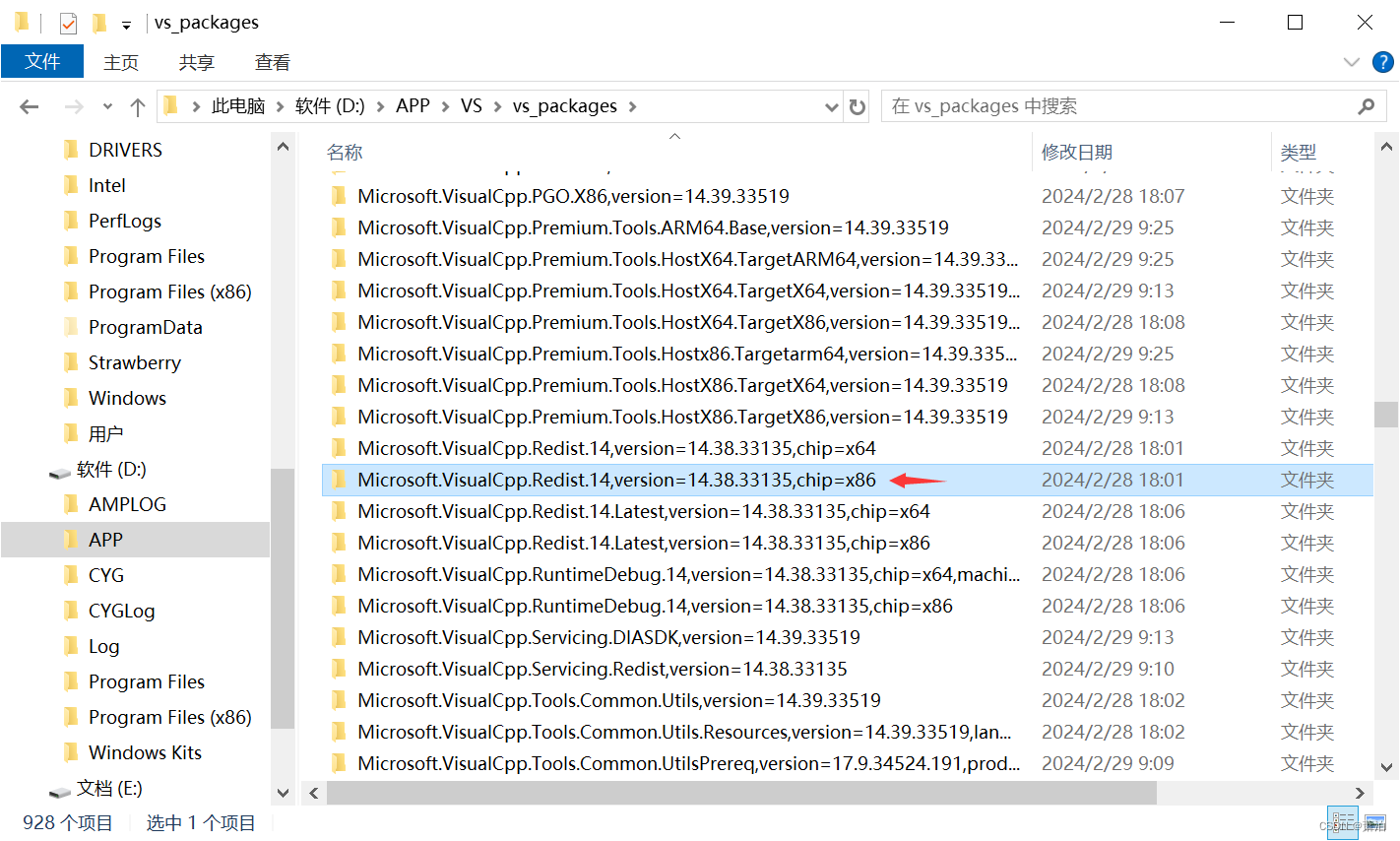The height and width of the screenshot is (841, 1400).
Task: Collapse the ribbon with the chevron
Action: point(1351,61)
